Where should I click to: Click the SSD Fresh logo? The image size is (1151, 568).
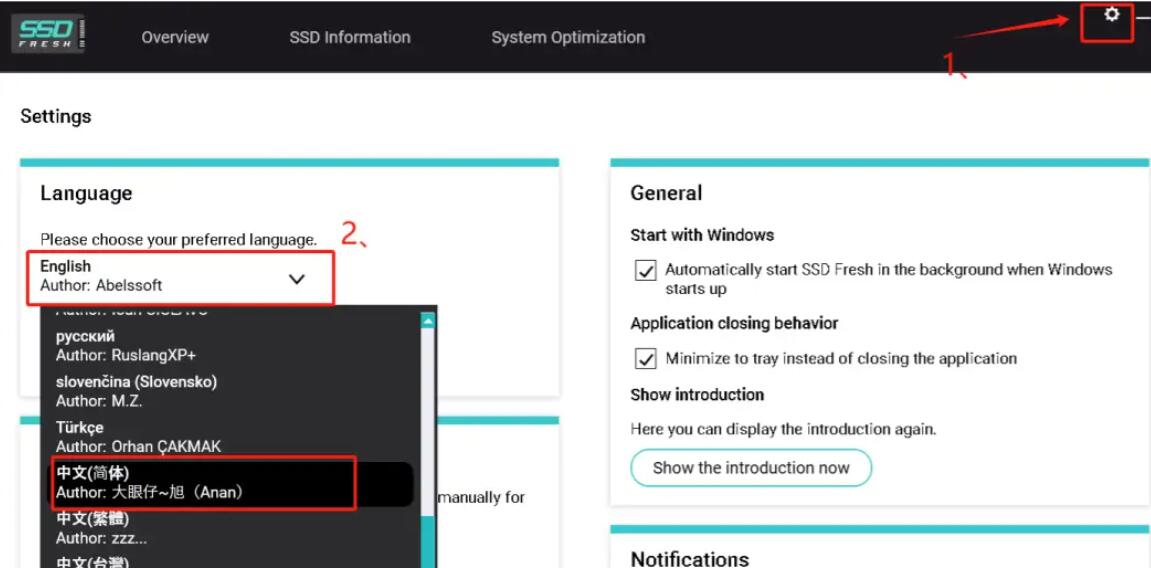(x=48, y=34)
